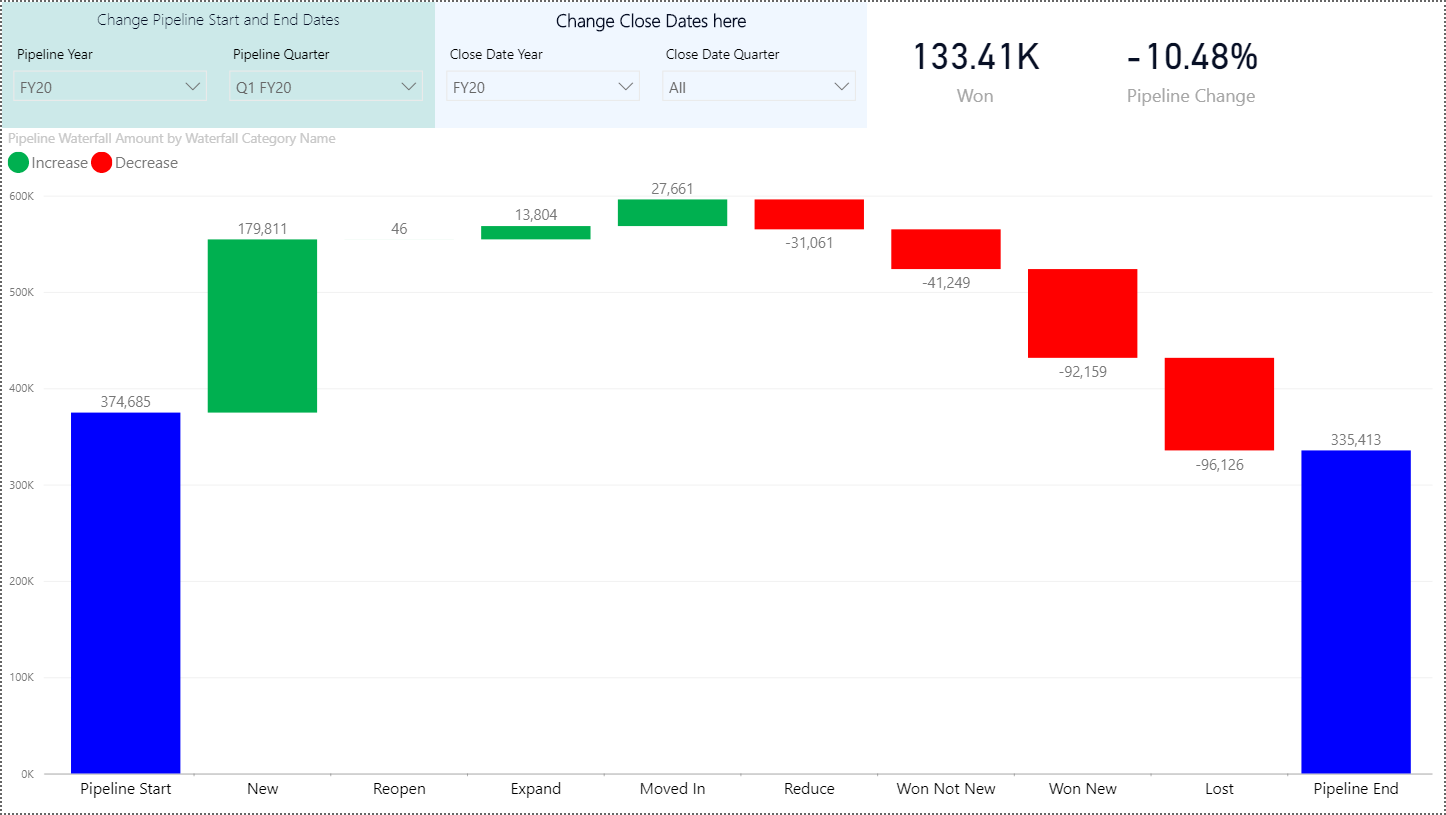Screen dimensions: 1446x815
Task: Click the 200K y-axis tick label
Action: pyautogui.click(x=22, y=581)
